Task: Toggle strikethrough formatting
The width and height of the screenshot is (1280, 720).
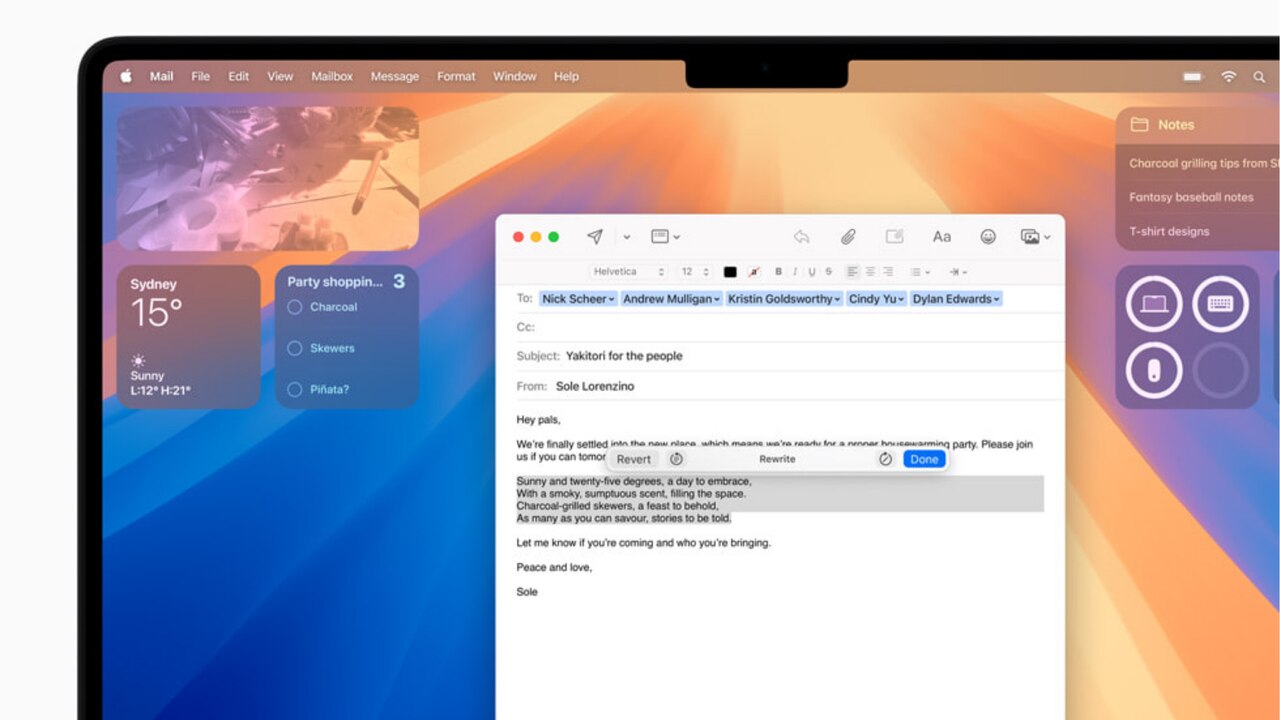Action: pos(828,272)
